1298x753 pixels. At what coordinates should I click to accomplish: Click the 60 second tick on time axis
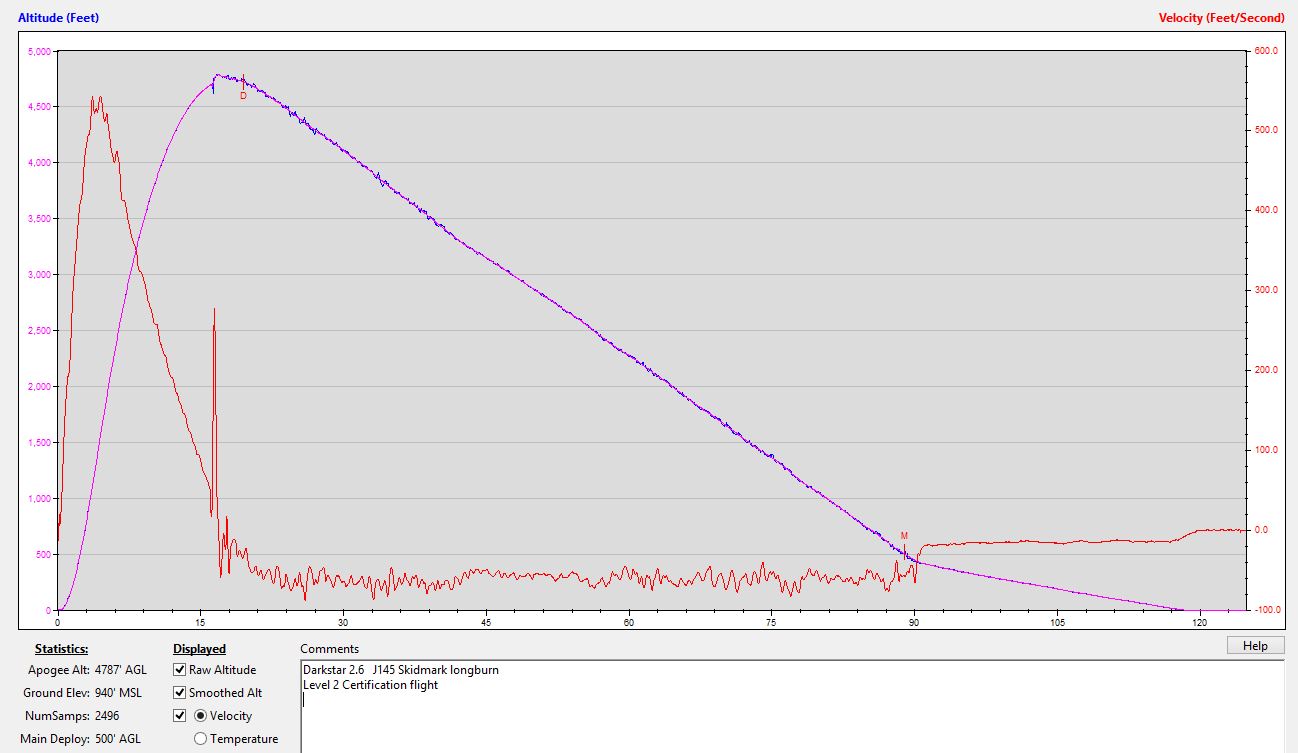[629, 621]
